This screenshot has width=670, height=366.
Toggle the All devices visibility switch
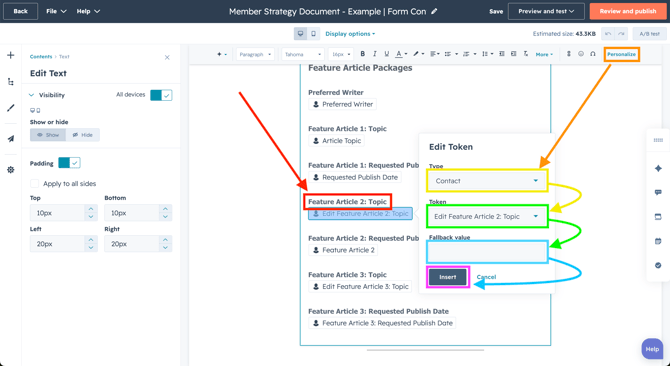point(161,95)
